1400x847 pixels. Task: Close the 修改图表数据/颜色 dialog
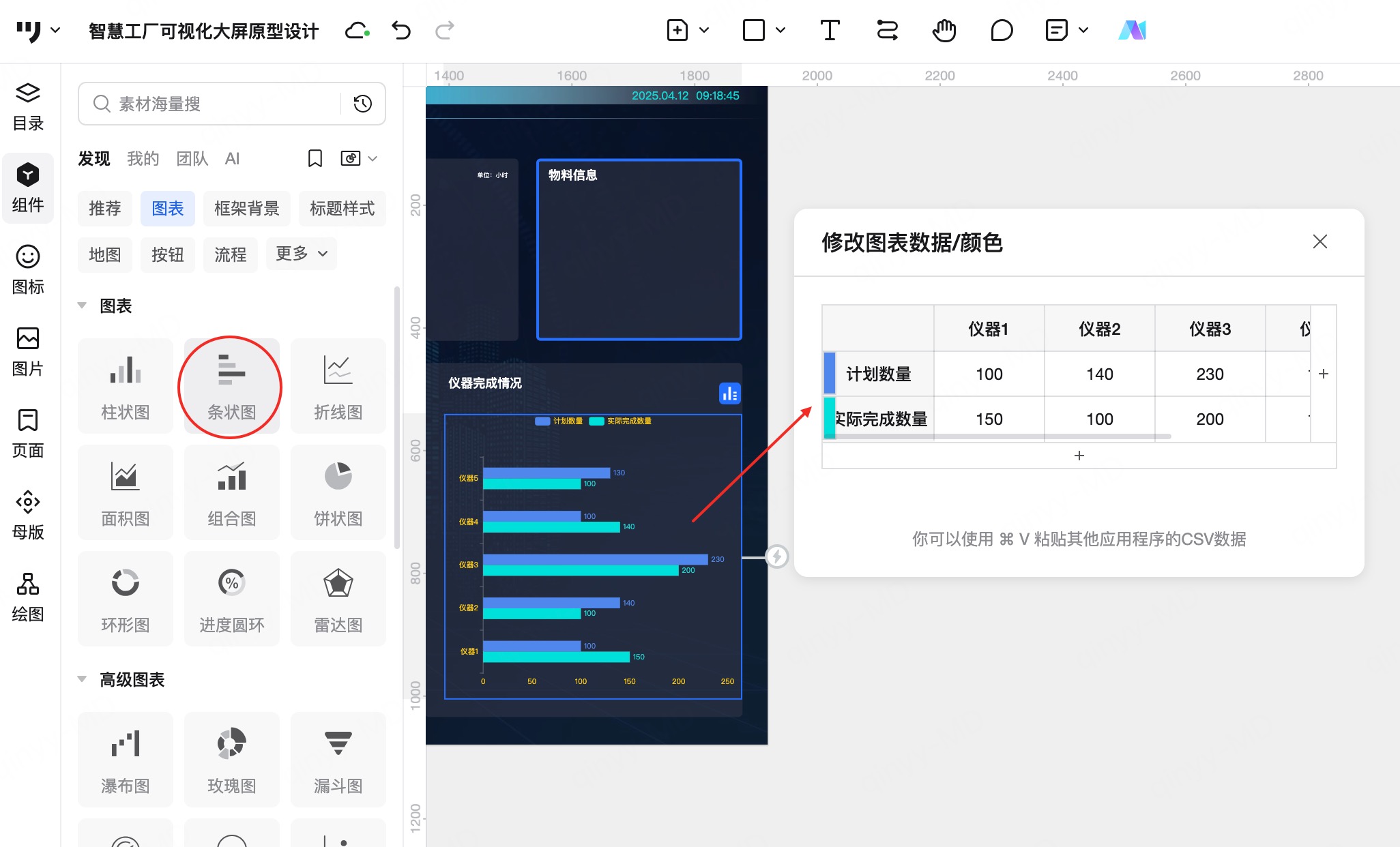pos(1319,241)
